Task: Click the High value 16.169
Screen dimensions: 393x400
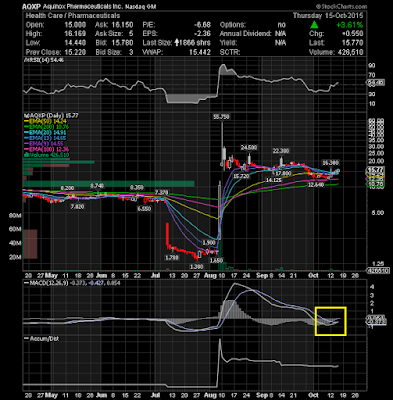Action: pyautogui.click(x=74, y=34)
